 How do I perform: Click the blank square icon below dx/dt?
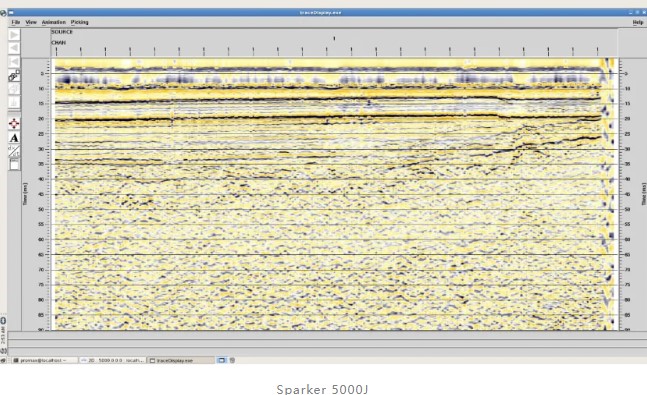[14, 165]
